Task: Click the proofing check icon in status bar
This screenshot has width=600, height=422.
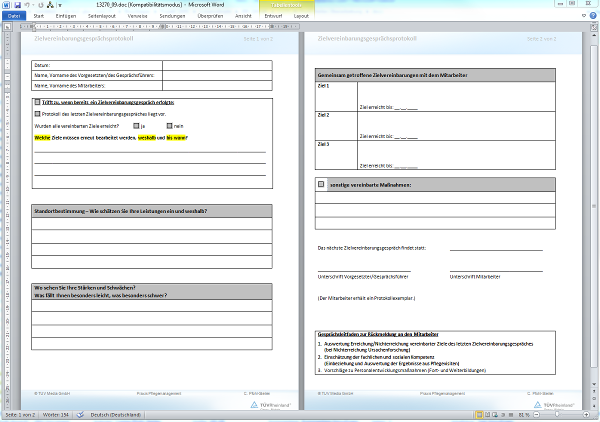Action: [80, 416]
